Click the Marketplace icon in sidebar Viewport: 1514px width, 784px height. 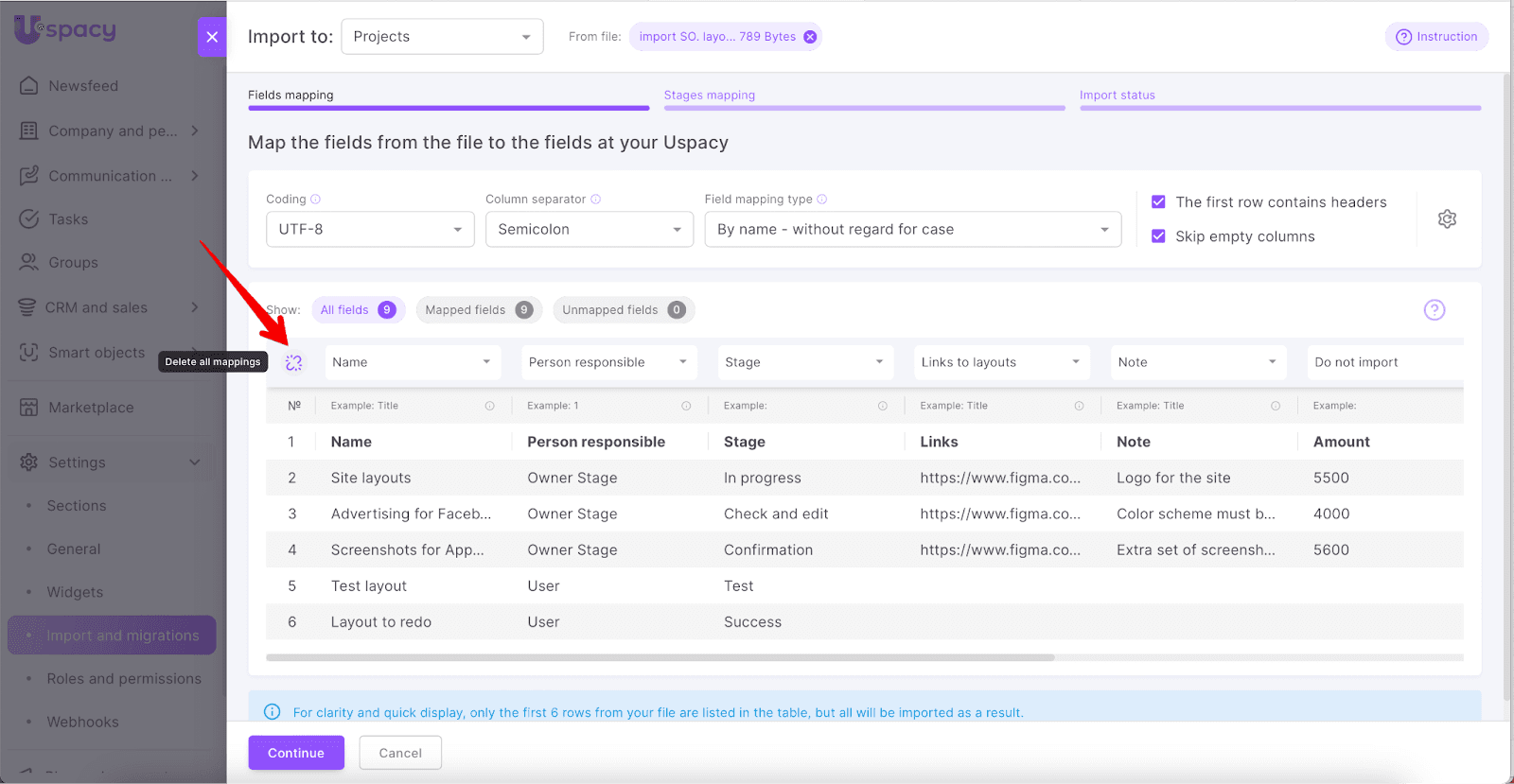tap(29, 408)
